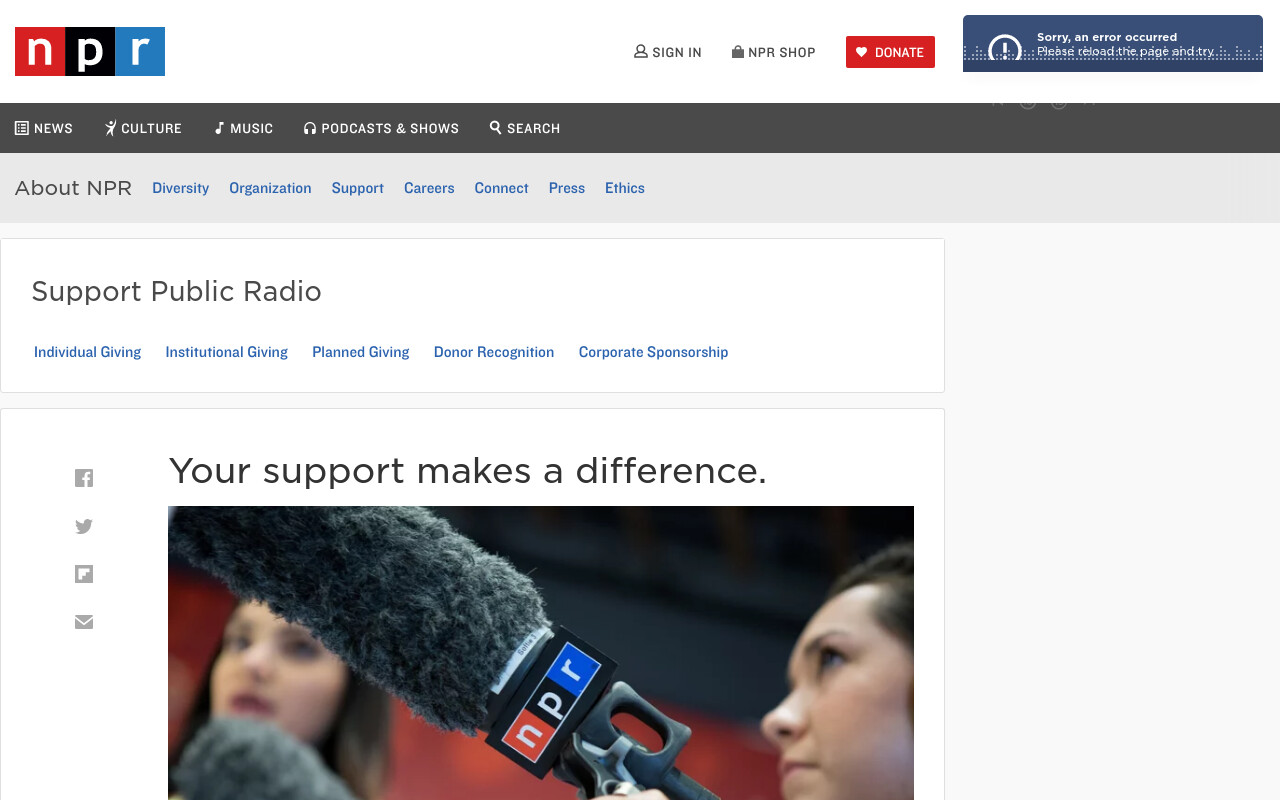Open the About NPR heading link
The image size is (1280, 800).
pyautogui.click(x=73, y=188)
